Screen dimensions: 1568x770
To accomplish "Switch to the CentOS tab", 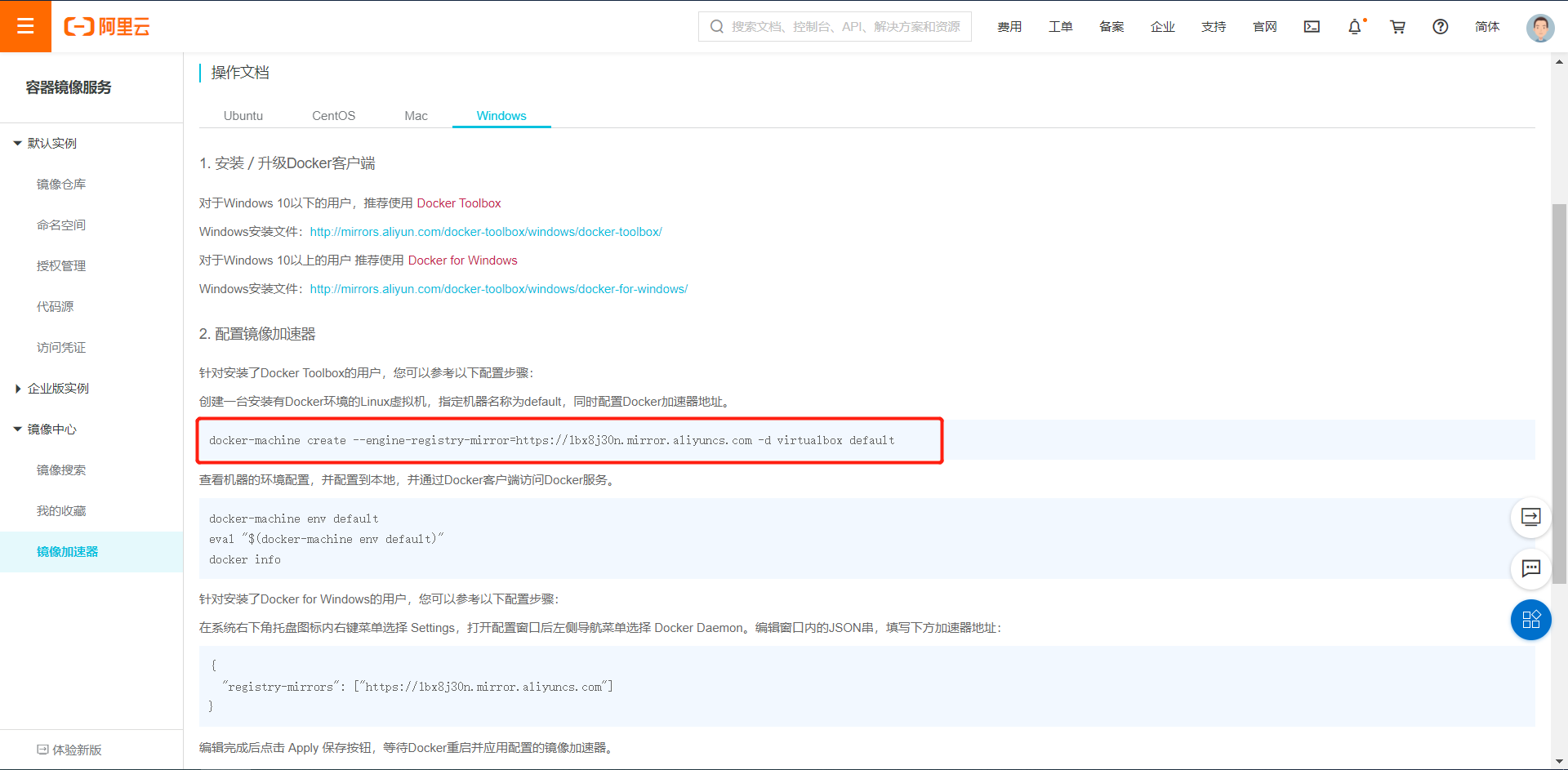I will [333, 116].
